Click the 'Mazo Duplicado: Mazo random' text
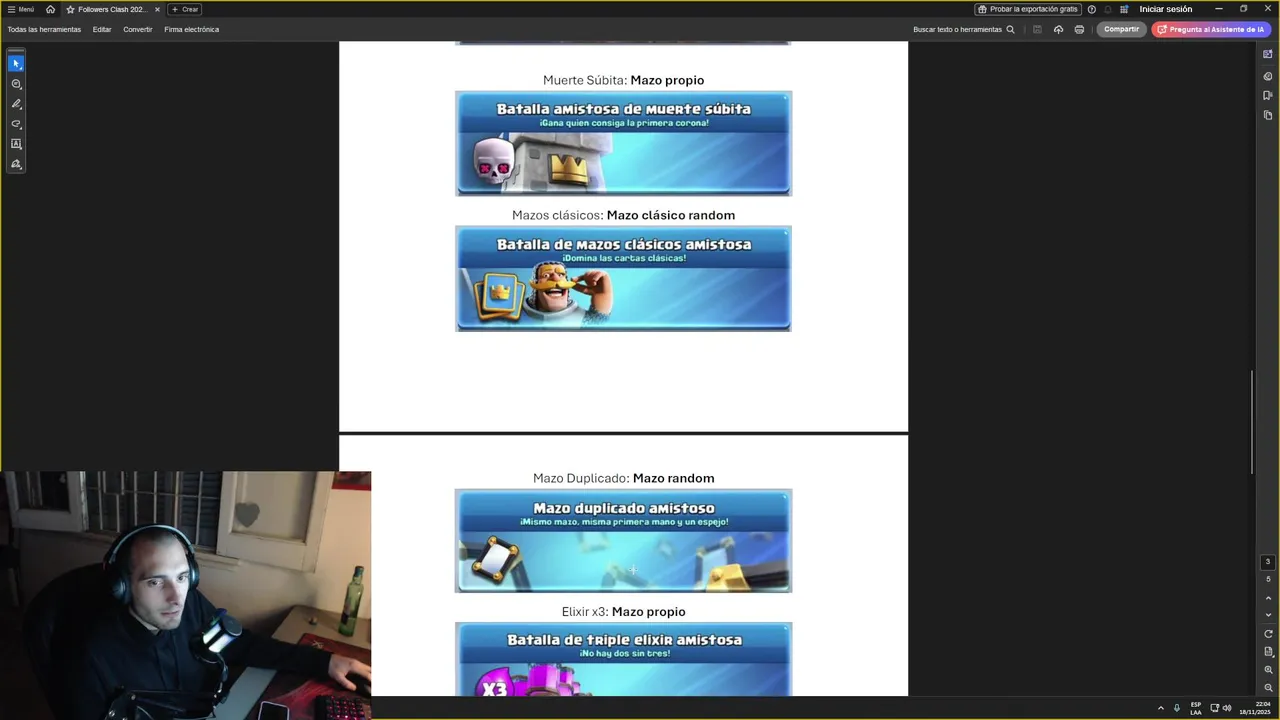1280x720 pixels. tap(623, 478)
